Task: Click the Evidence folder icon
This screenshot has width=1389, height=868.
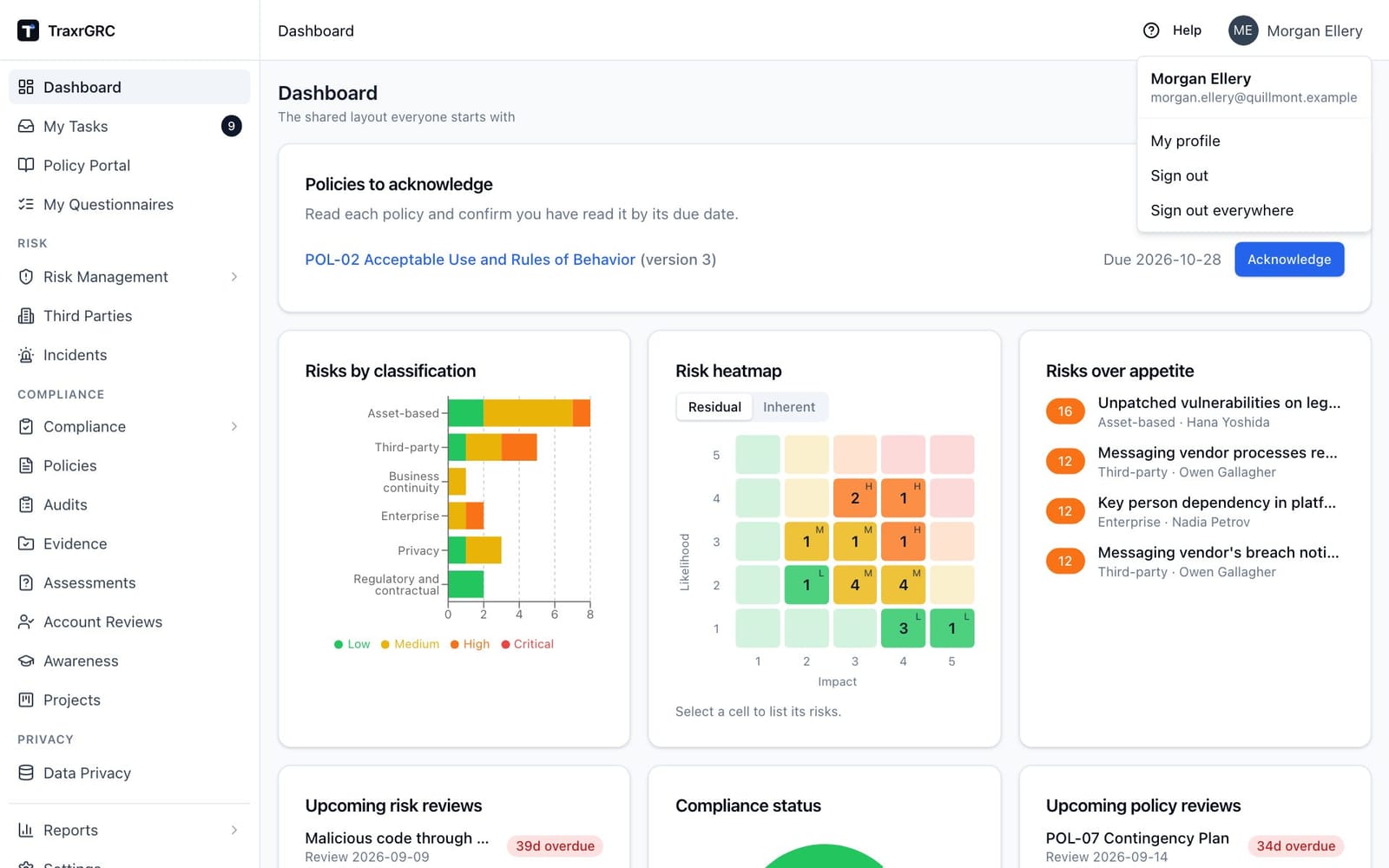Action: tap(26, 543)
